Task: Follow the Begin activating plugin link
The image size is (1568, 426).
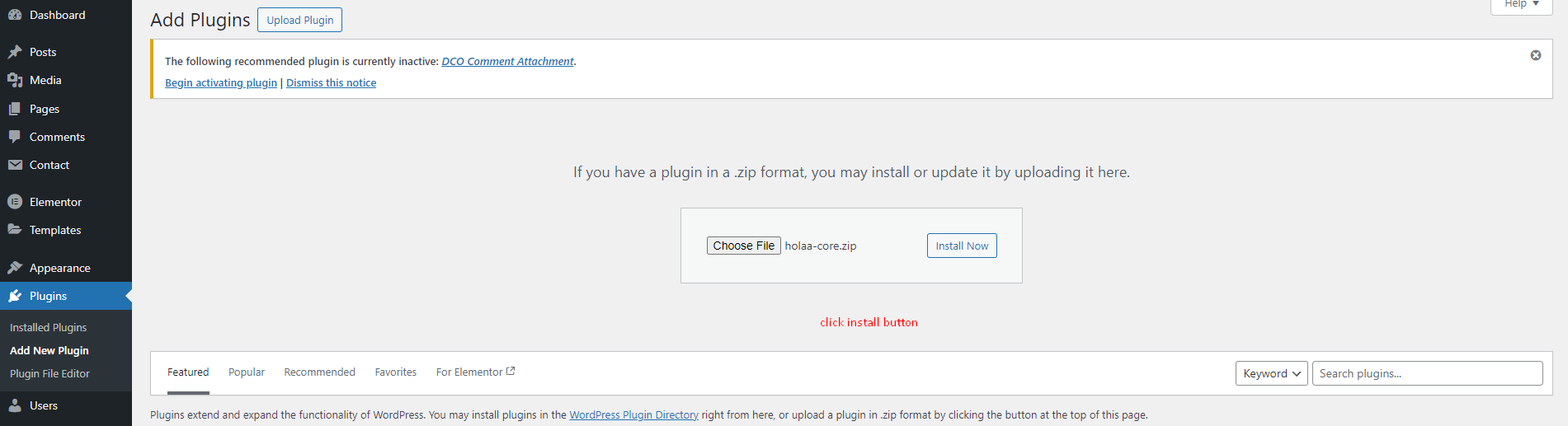Action: [221, 83]
